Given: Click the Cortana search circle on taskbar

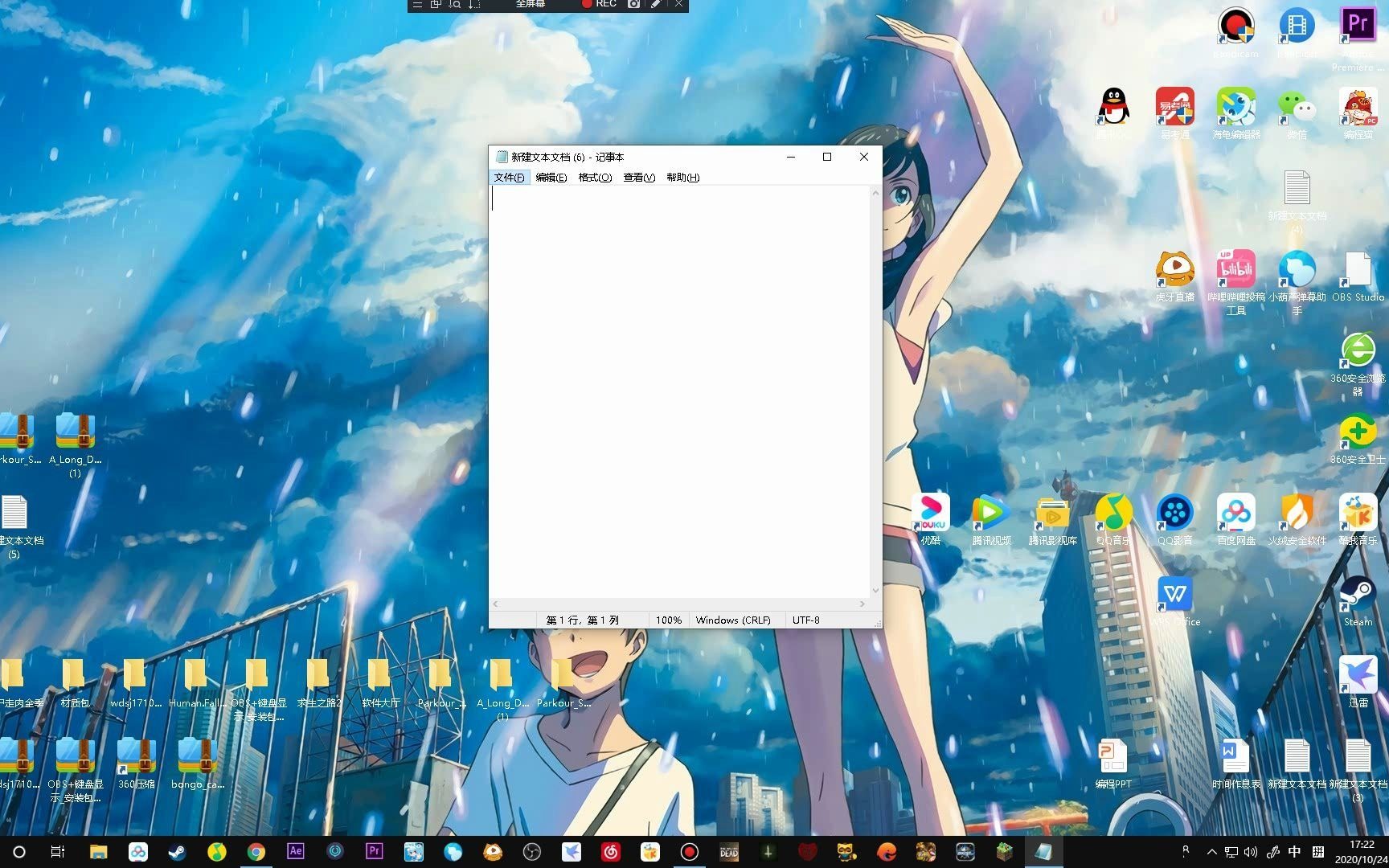Looking at the screenshot, I should tap(19, 852).
